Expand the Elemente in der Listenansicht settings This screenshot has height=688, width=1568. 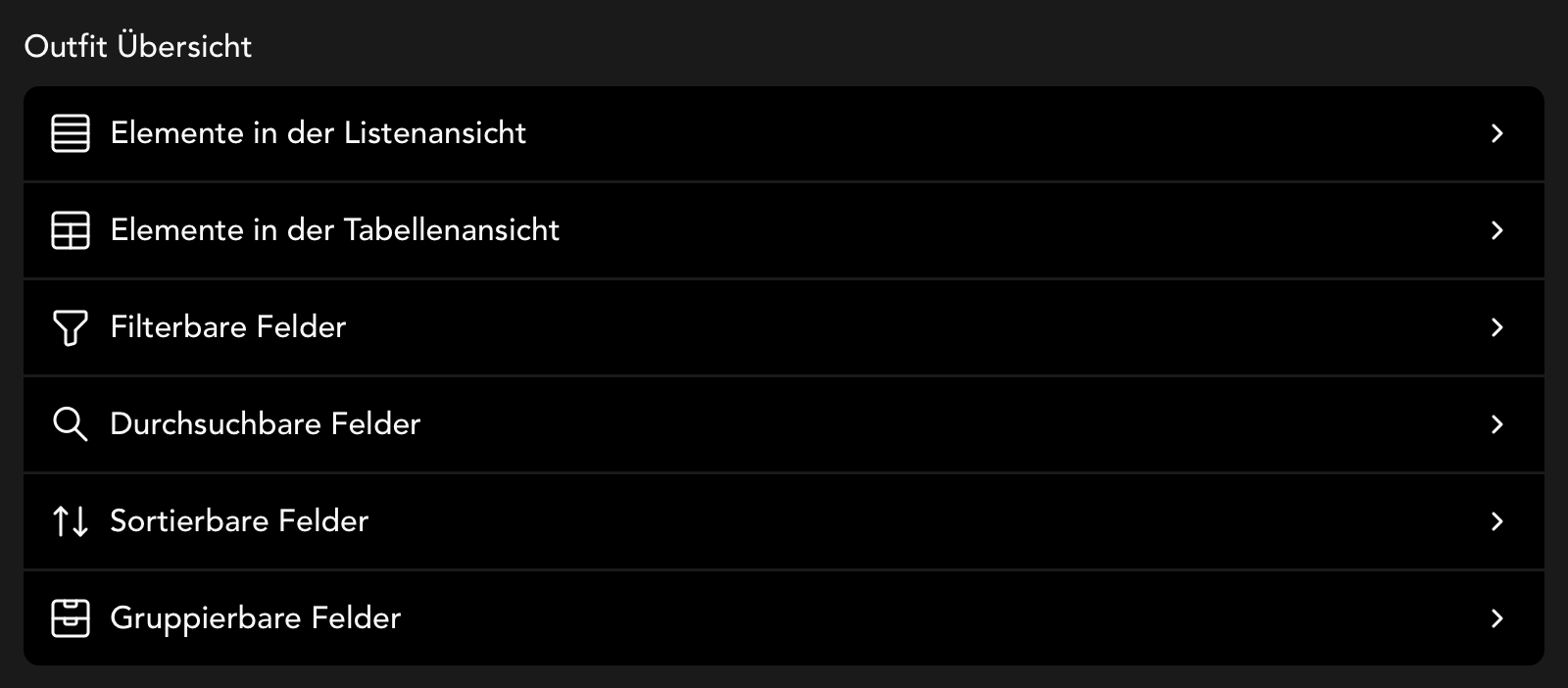(1496, 133)
